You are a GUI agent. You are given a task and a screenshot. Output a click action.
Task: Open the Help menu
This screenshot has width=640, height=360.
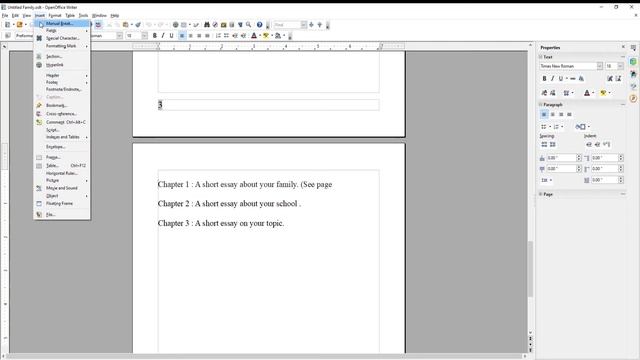coord(115,16)
